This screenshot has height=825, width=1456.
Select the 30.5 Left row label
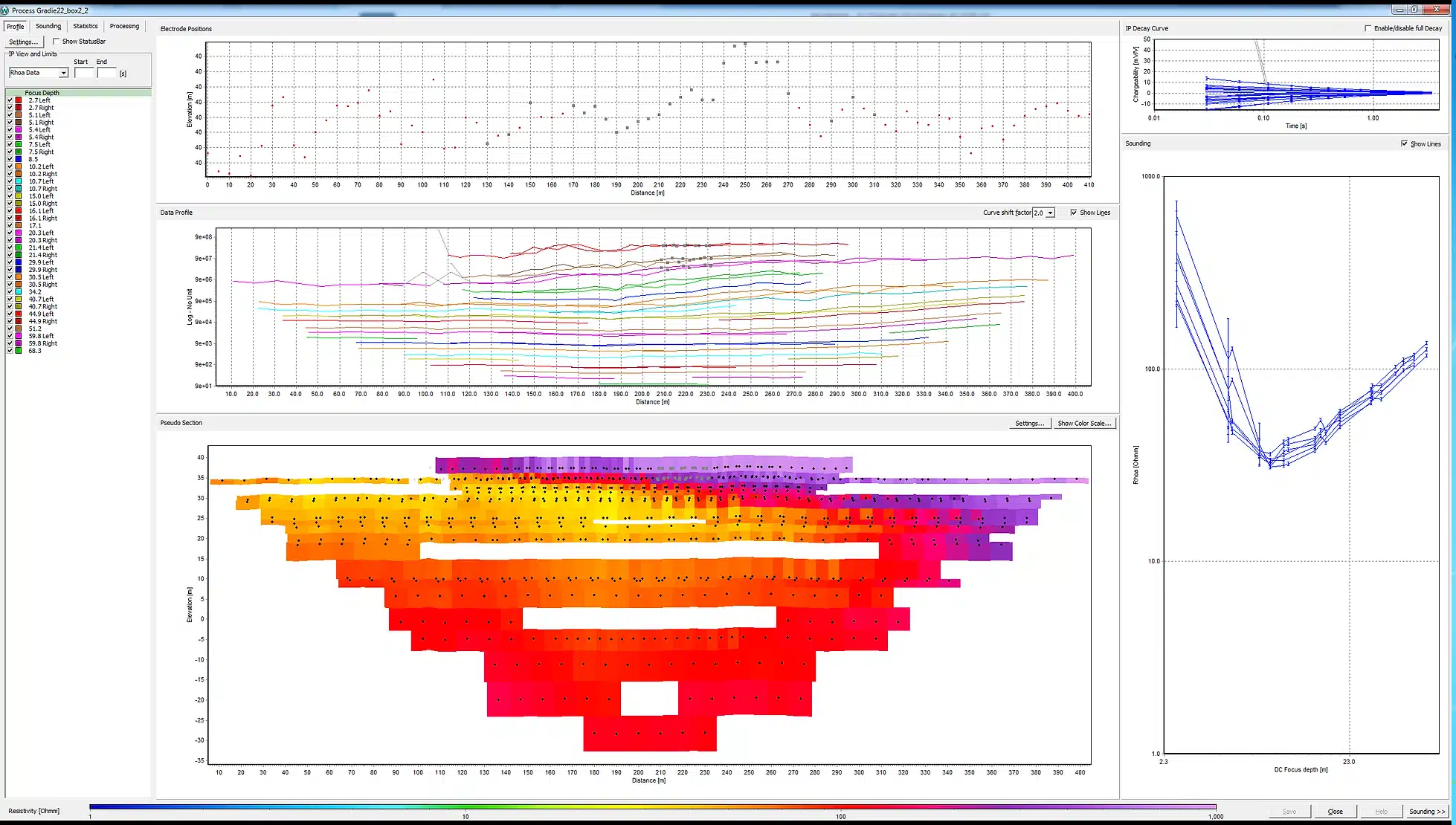point(41,277)
